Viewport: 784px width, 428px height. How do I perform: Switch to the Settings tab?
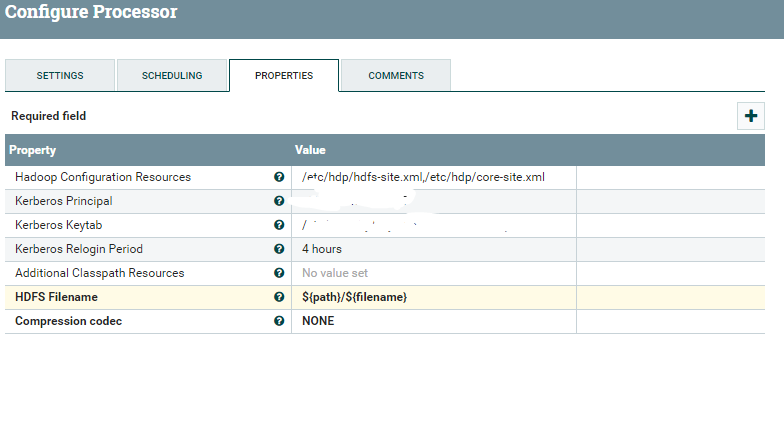tap(60, 76)
